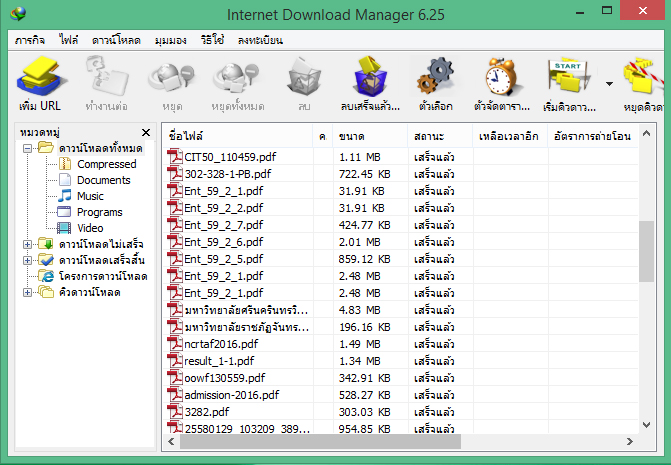
Task: Click the vertical scrollbar down arrow
Action: click(647, 425)
